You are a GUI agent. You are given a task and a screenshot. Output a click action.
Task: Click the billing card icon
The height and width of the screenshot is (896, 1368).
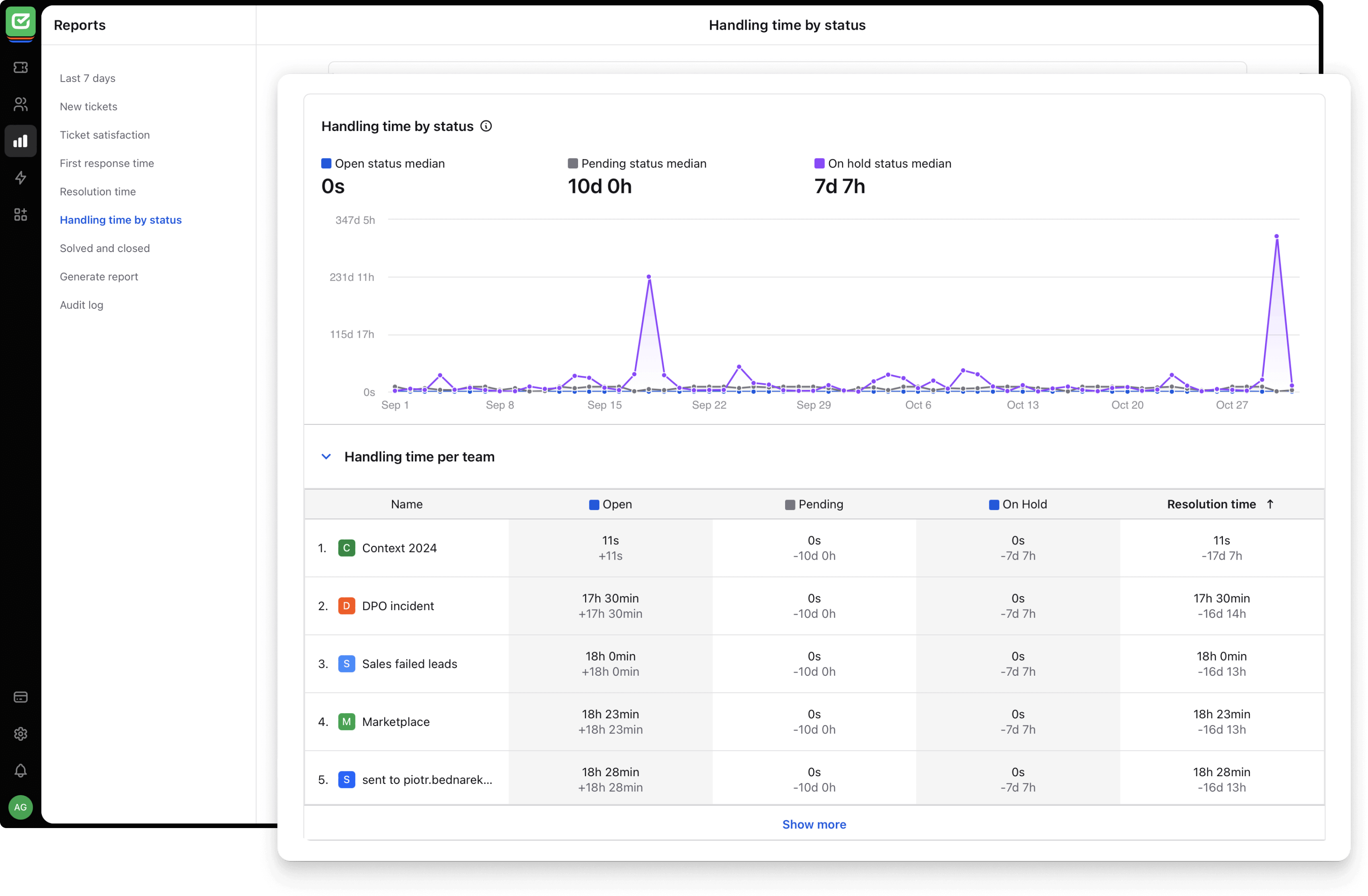21,697
